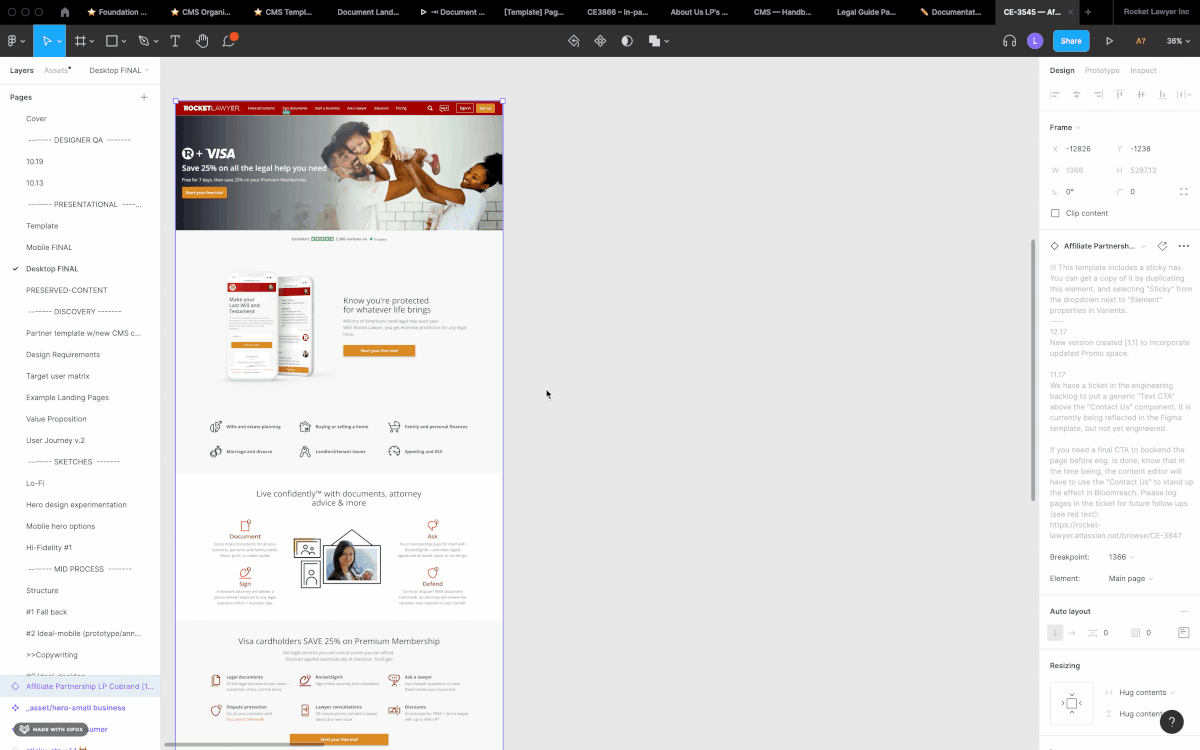The image size is (1200, 750).
Task: Switch to the Prototype tab
Action: [x=1102, y=70]
